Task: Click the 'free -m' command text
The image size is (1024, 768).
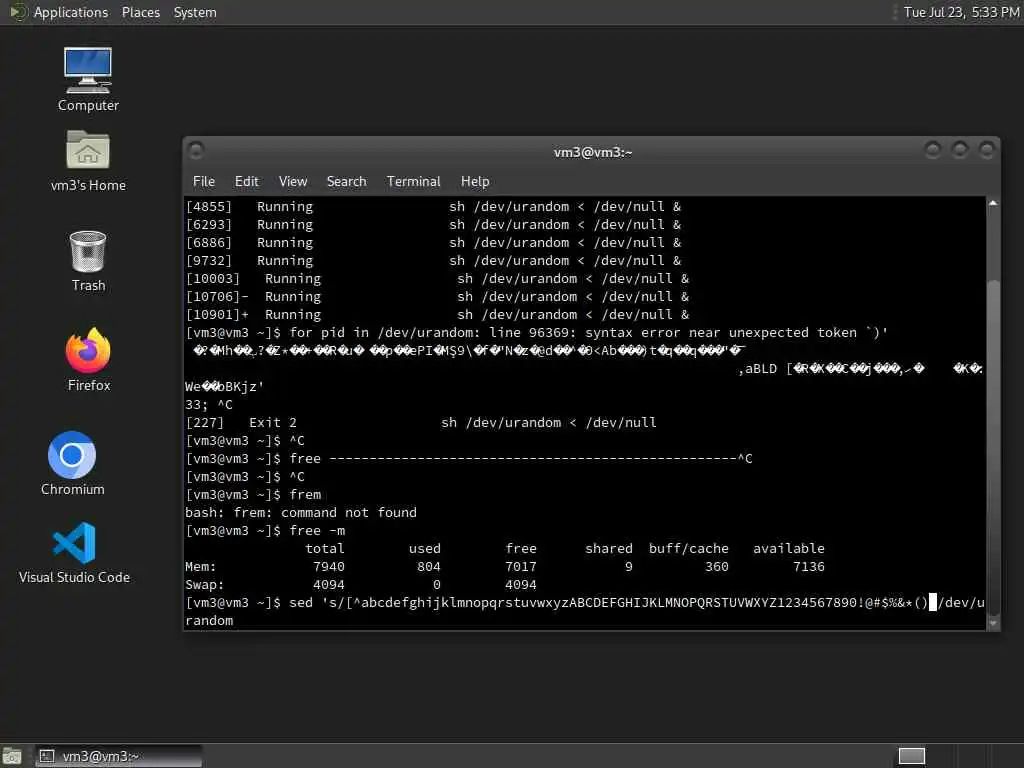Action: (x=317, y=531)
